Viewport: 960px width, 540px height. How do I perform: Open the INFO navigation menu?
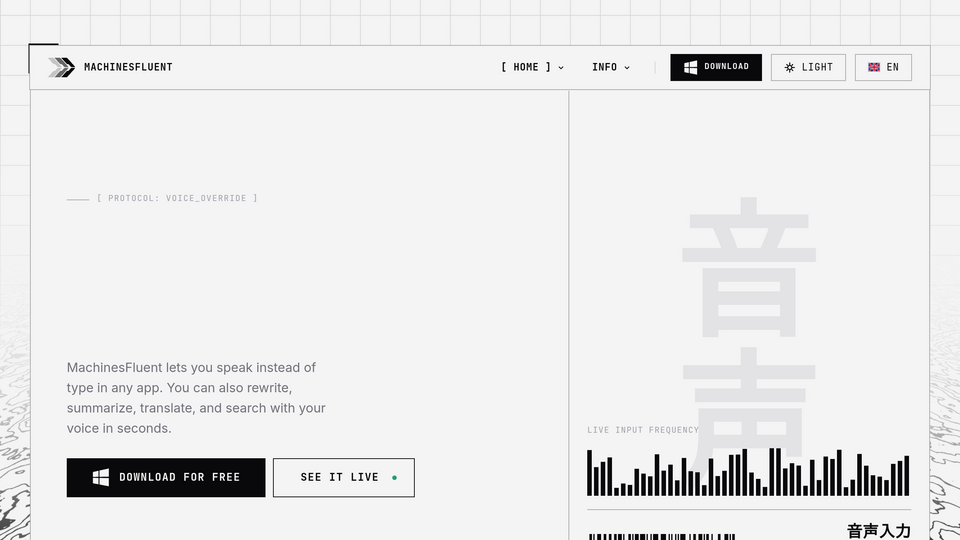[610, 67]
